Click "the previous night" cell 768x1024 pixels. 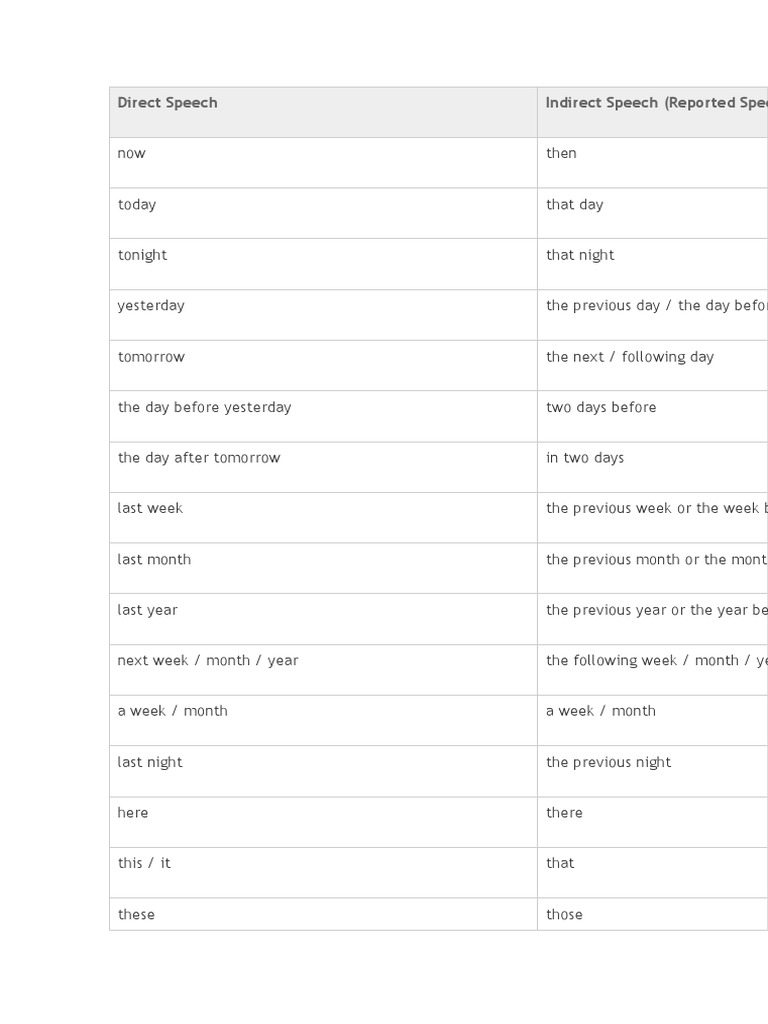(x=608, y=762)
